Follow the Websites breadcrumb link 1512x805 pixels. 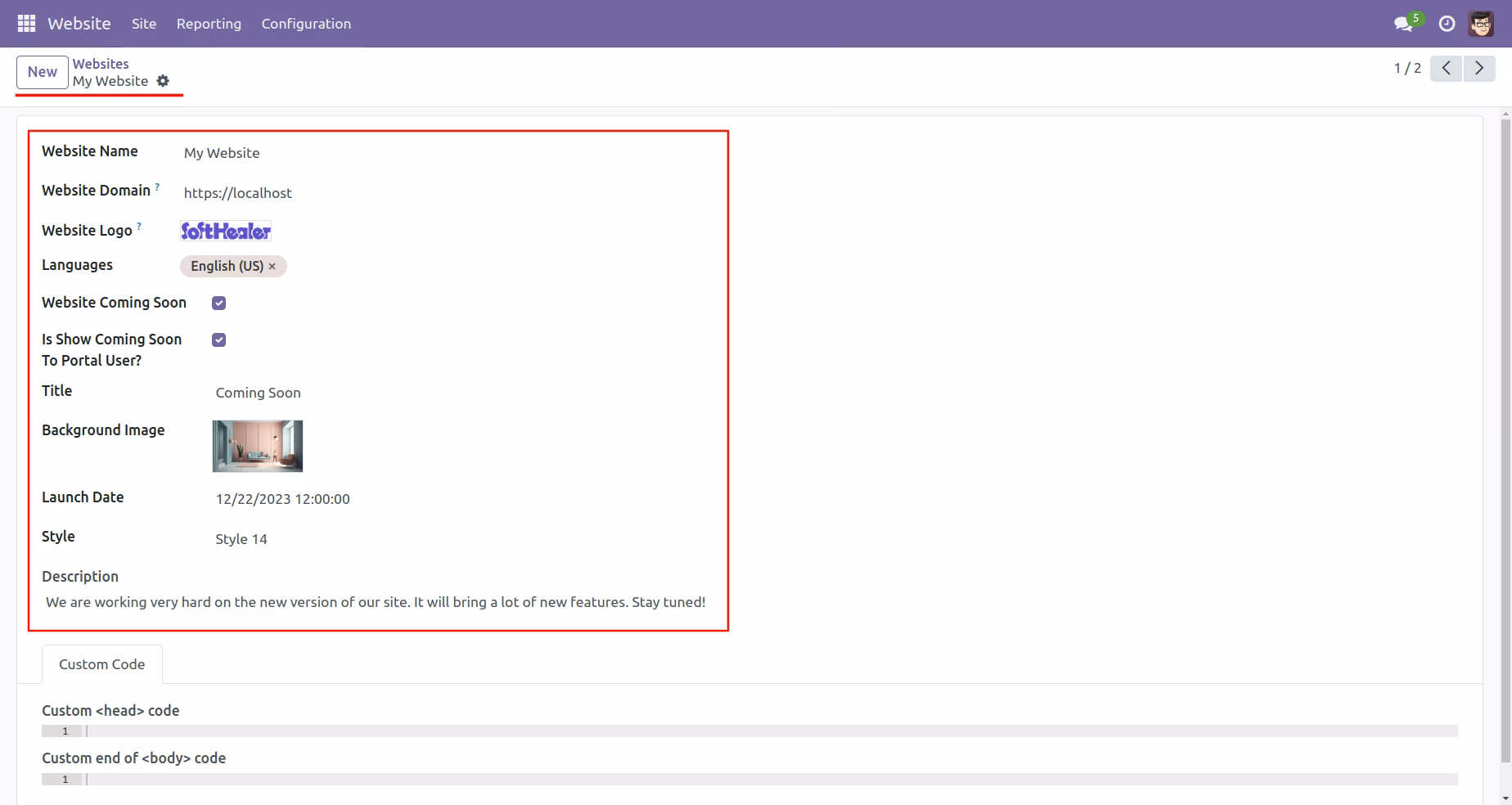tap(101, 64)
